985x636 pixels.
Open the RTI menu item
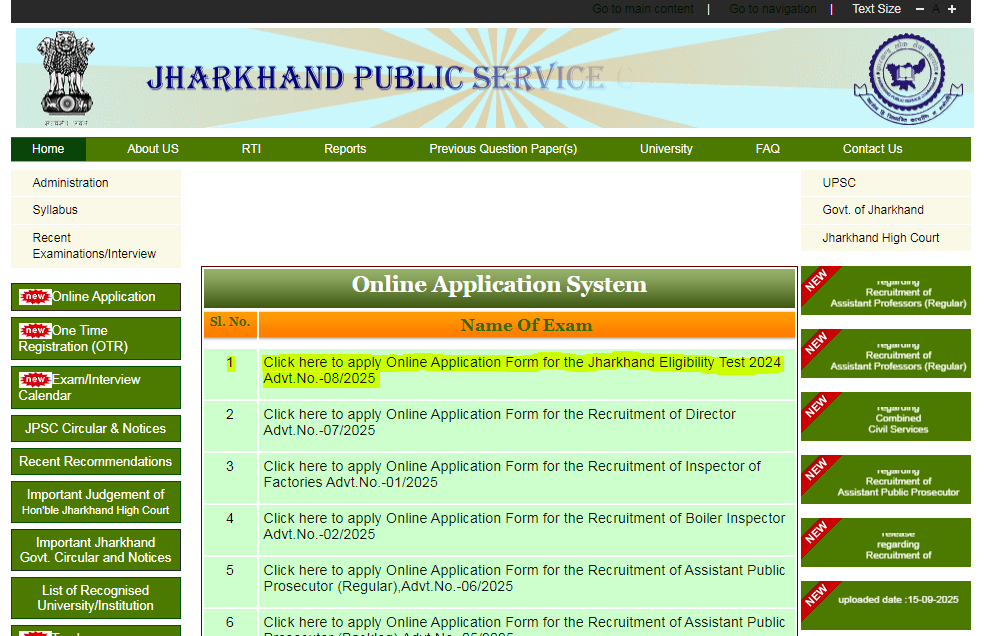point(251,149)
